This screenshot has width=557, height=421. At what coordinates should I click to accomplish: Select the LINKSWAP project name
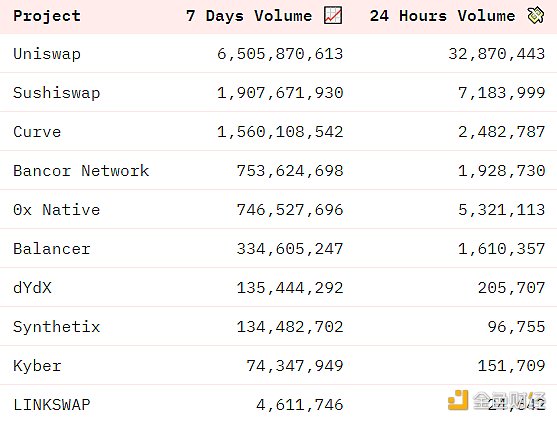point(52,405)
